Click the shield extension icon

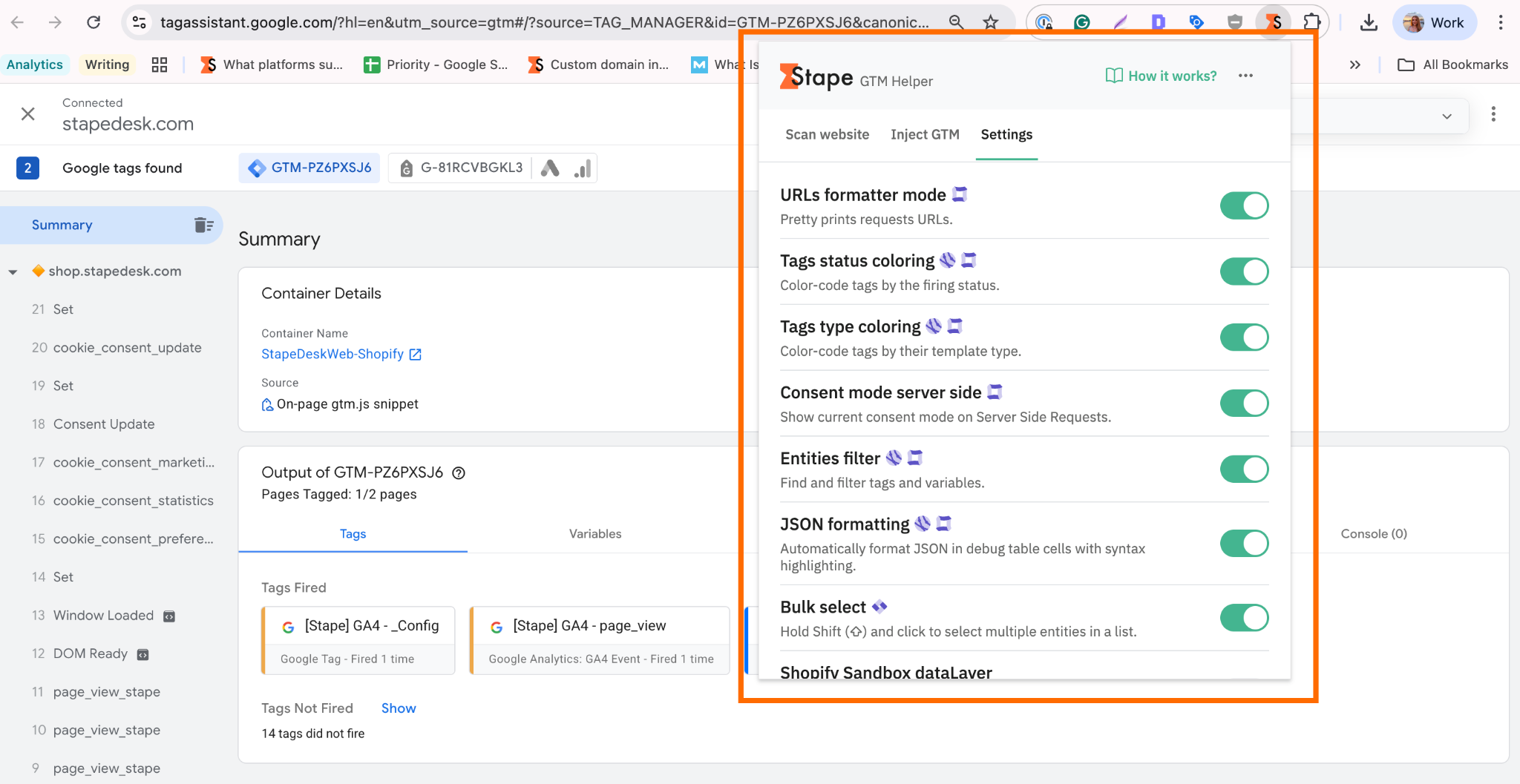pyautogui.click(x=1235, y=22)
